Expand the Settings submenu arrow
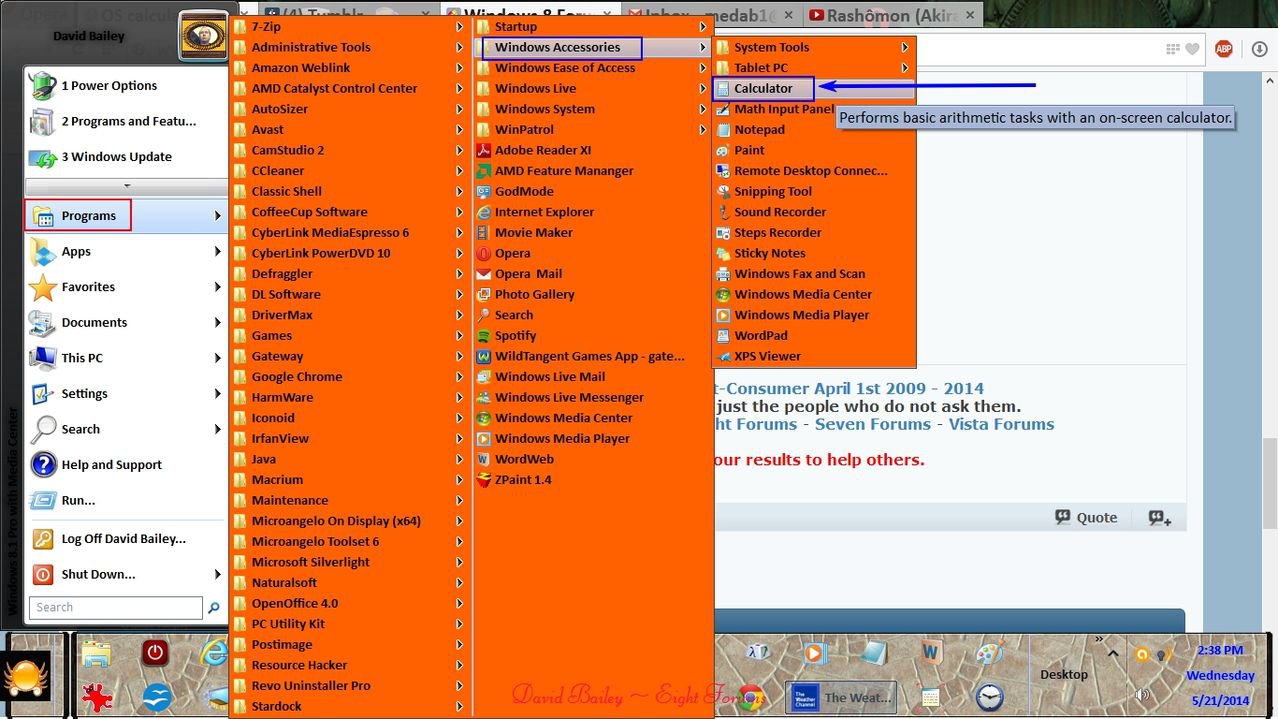 coord(217,394)
